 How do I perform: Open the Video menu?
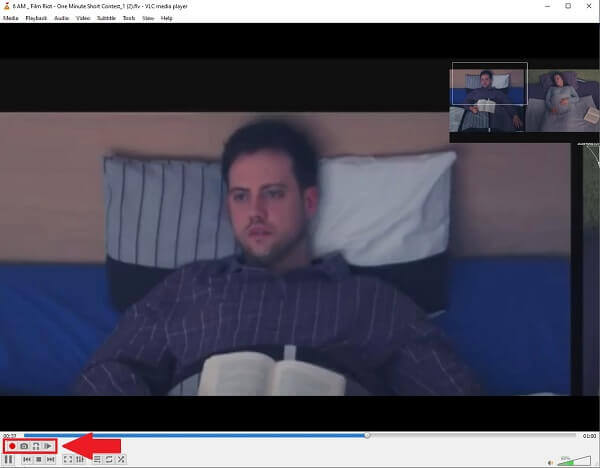click(x=83, y=18)
